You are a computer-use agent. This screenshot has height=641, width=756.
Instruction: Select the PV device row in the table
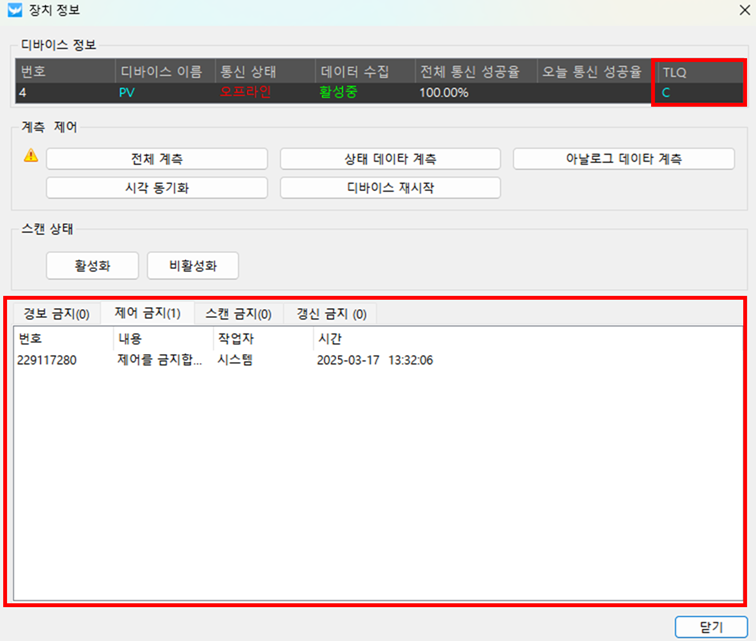[x=128, y=93]
